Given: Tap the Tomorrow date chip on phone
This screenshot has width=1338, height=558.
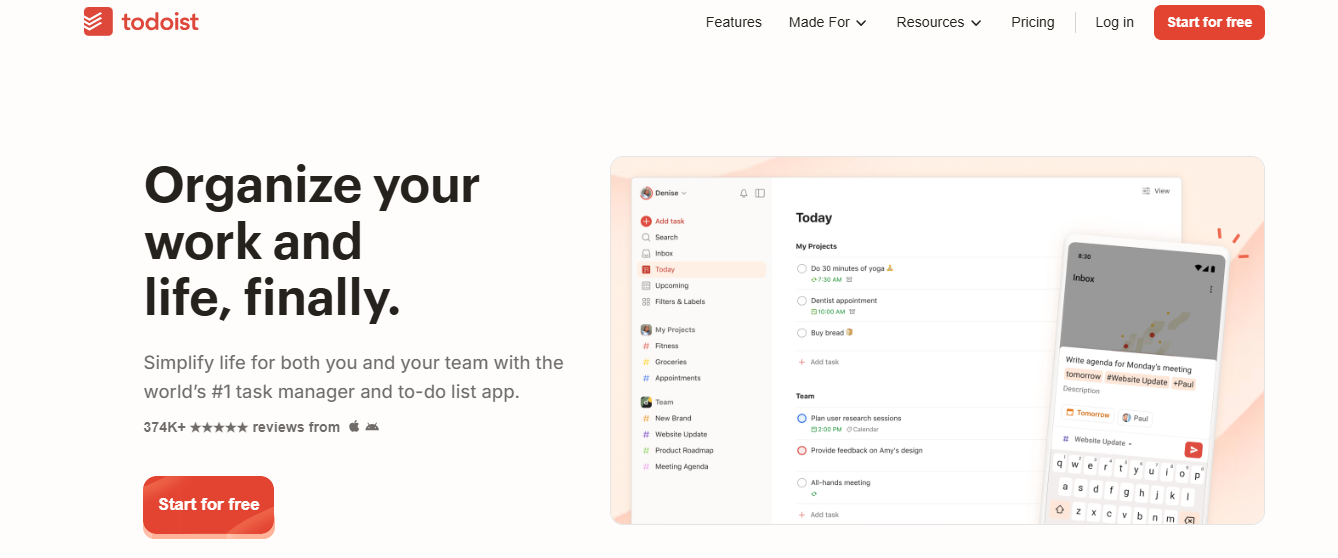Looking at the screenshot, I should 1088,414.
